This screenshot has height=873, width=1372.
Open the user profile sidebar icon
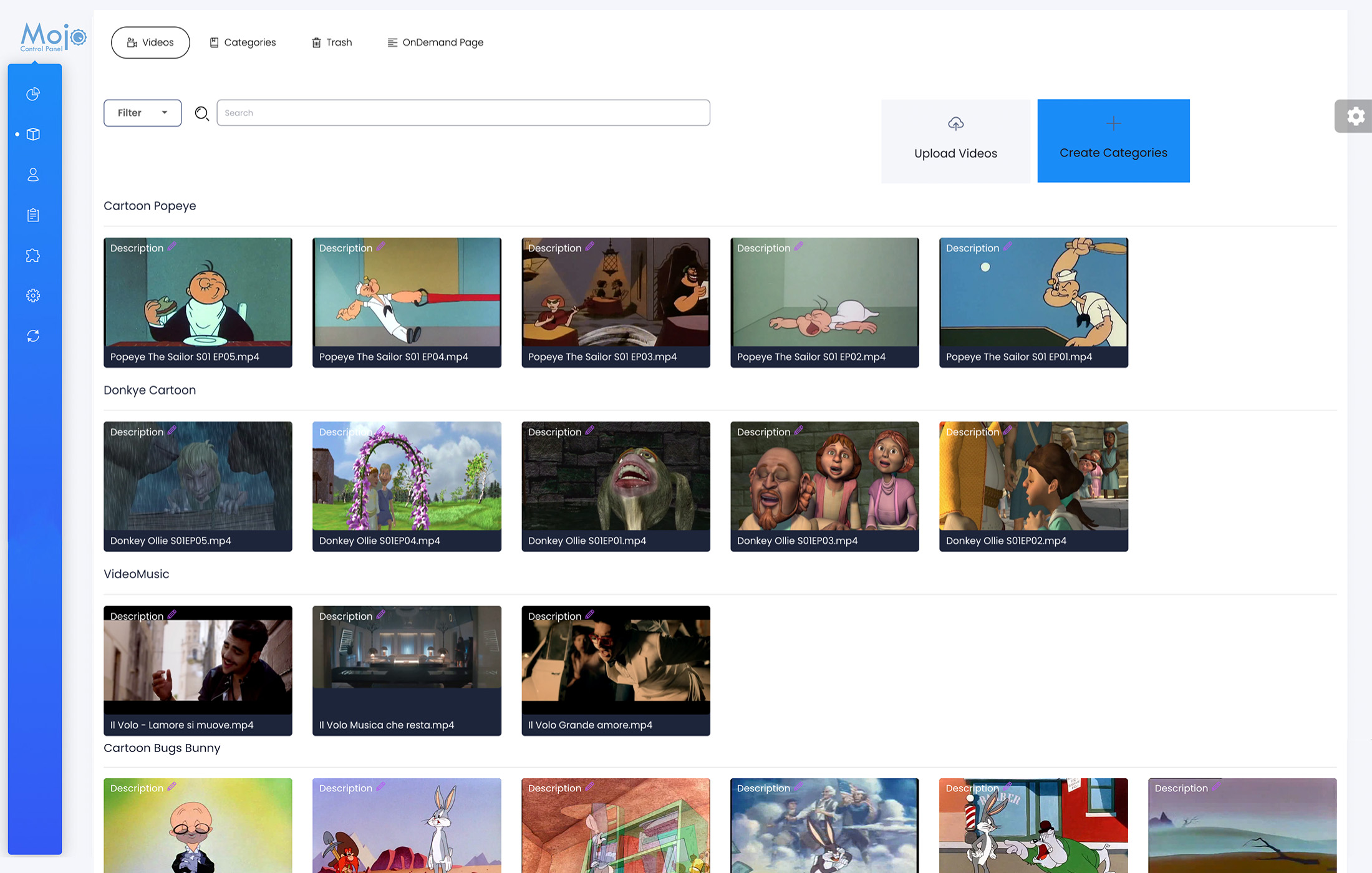(x=32, y=175)
